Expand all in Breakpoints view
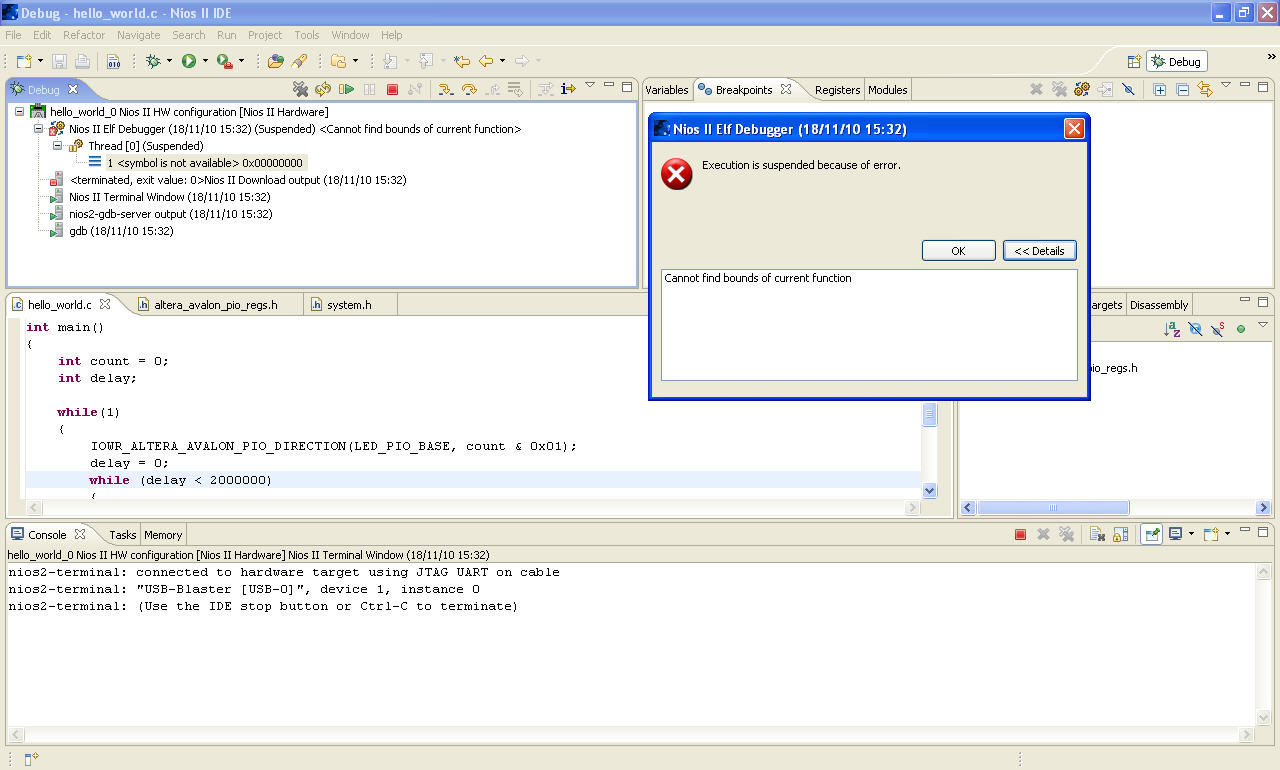Image resolution: width=1280 pixels, height=770 pixels. [x=1160, y=89]
